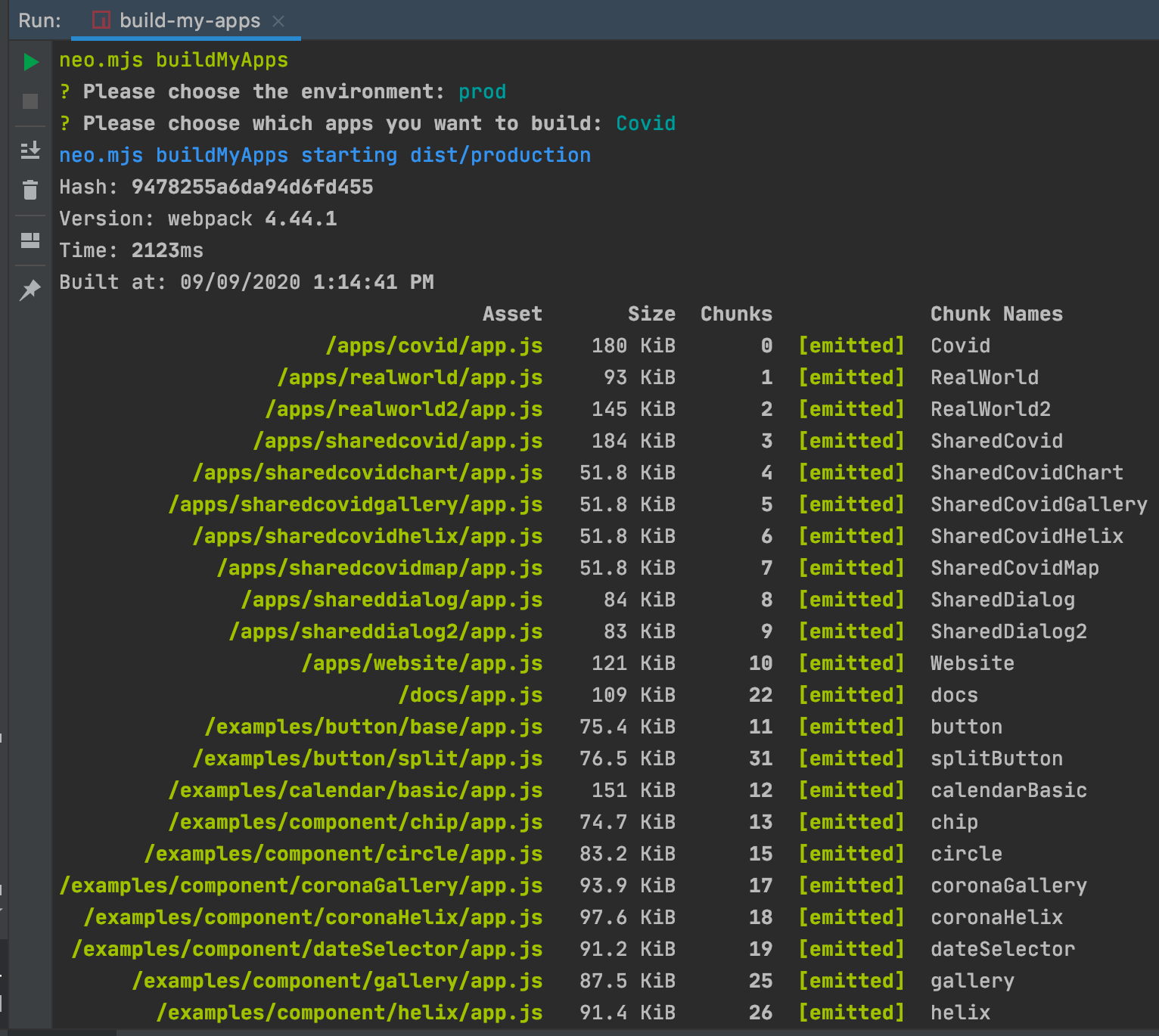Viewport: 1159px width, 1036px height.
Task: Click the /apps/realworld/app.js asset path
Action: [x=410, y=377]
